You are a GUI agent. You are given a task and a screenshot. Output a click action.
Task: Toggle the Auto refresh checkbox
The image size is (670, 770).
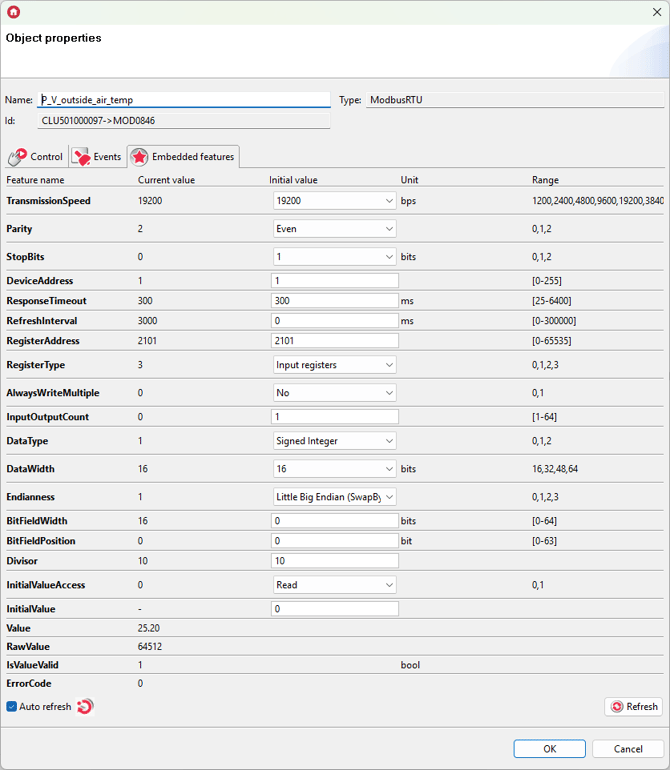(x=12, y=707)
